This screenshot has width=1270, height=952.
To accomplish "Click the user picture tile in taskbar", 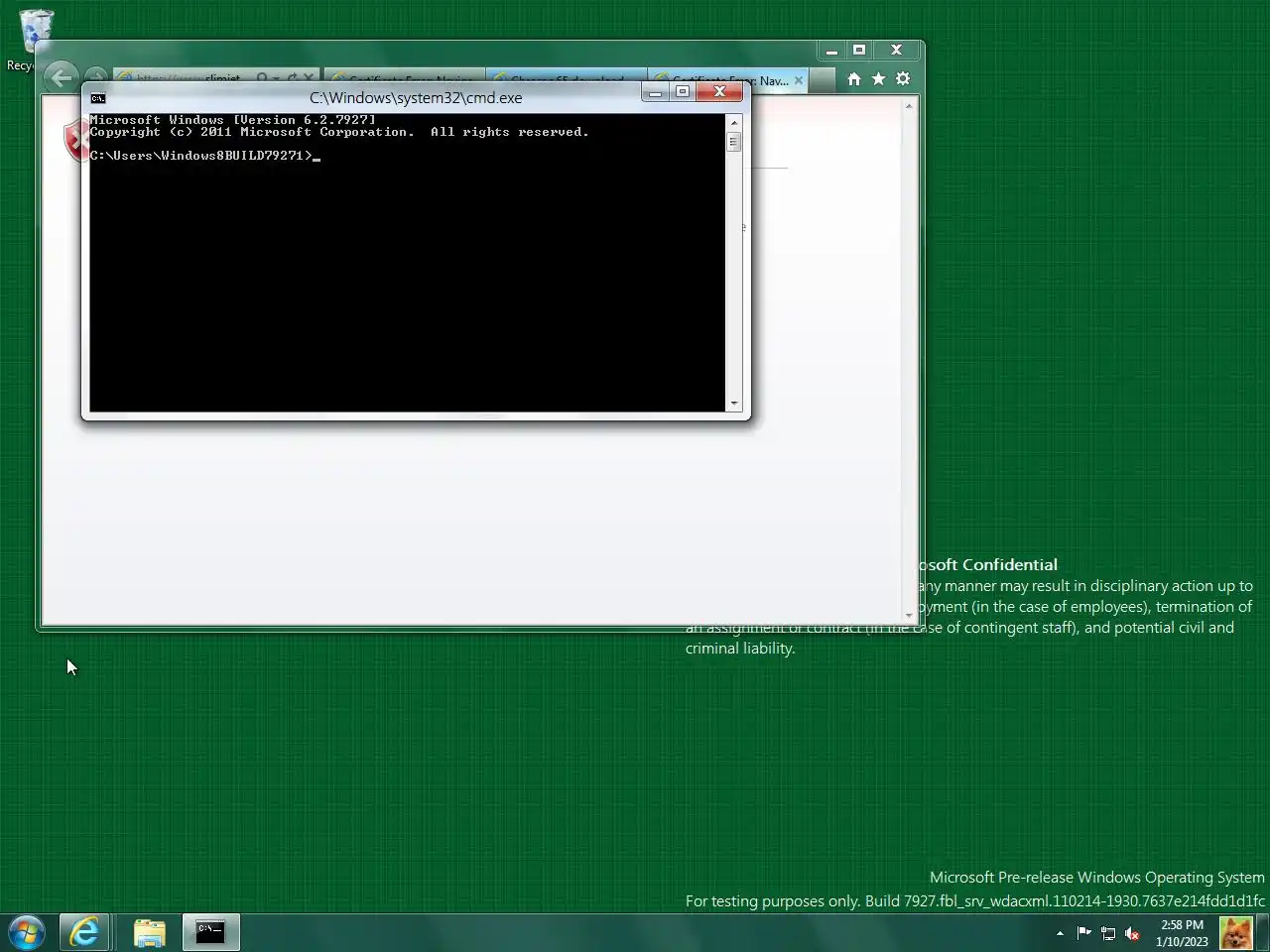I will [x=1236, y=933].
